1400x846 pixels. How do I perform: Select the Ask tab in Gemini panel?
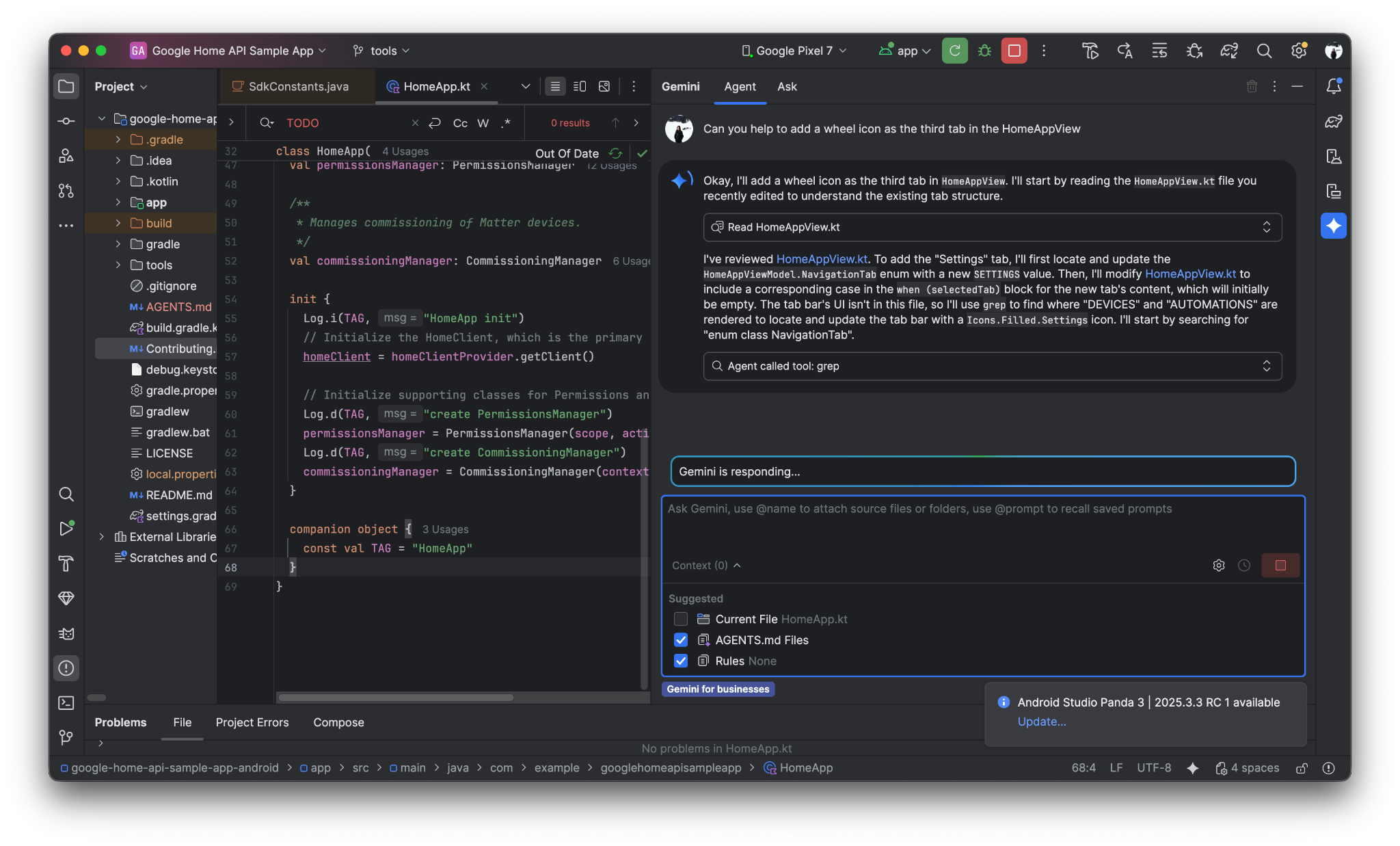tap(787, 87)
